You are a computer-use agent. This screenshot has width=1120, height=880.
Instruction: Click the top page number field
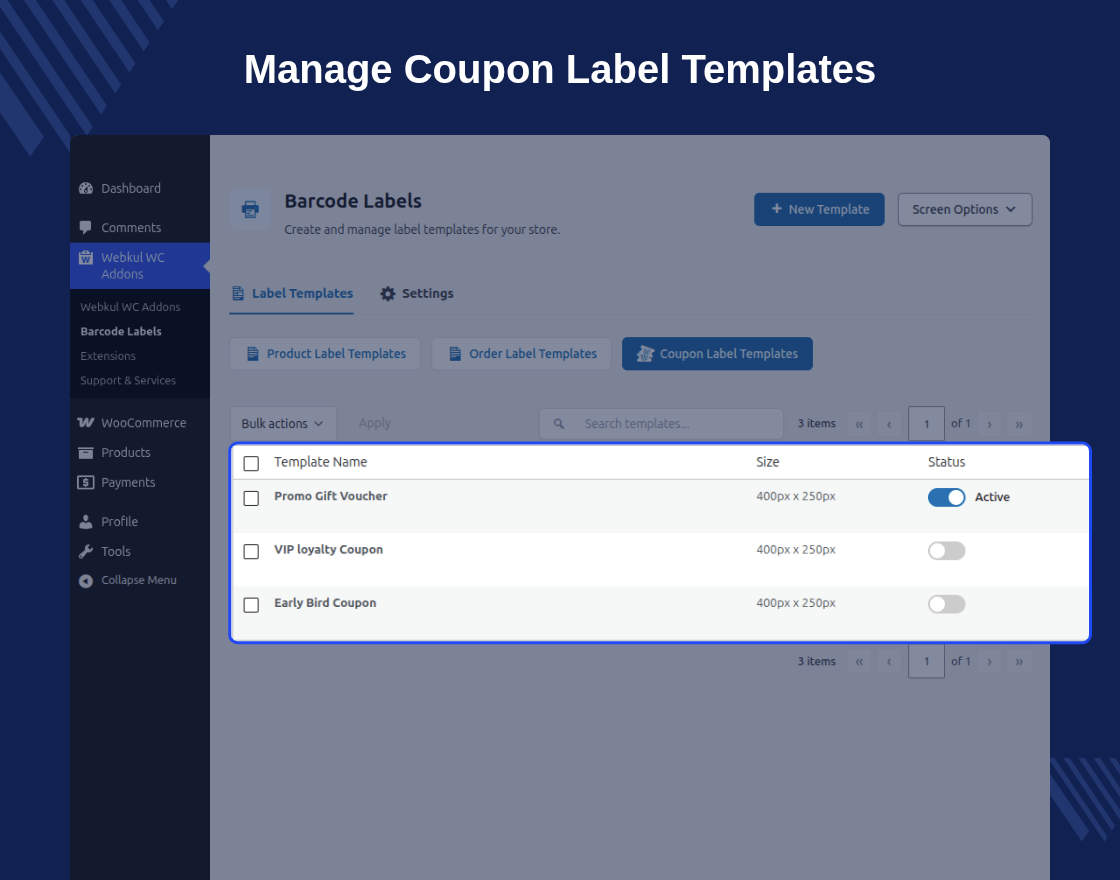click(926, 424)
